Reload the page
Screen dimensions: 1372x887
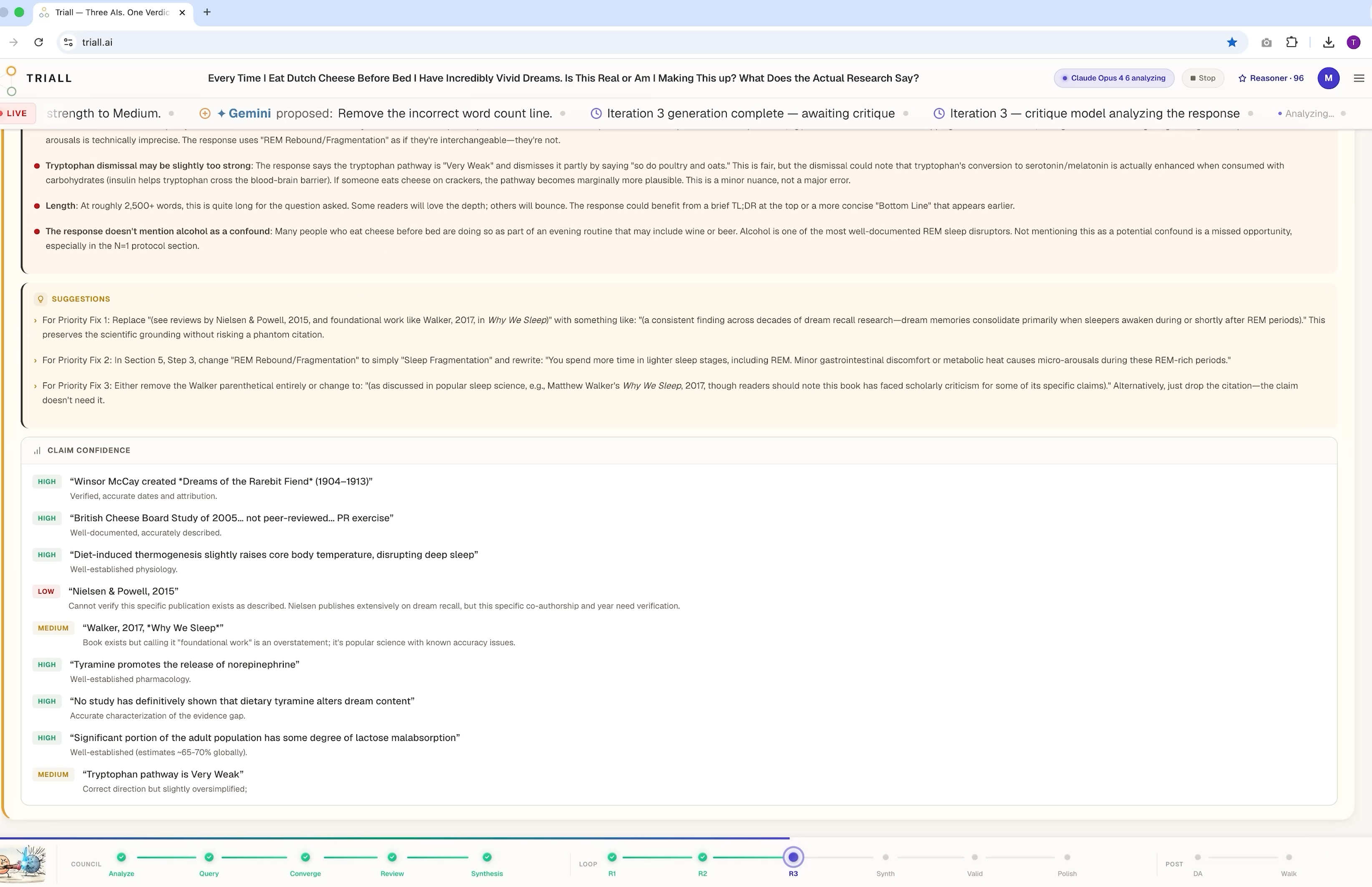click(x=38, y=42)
